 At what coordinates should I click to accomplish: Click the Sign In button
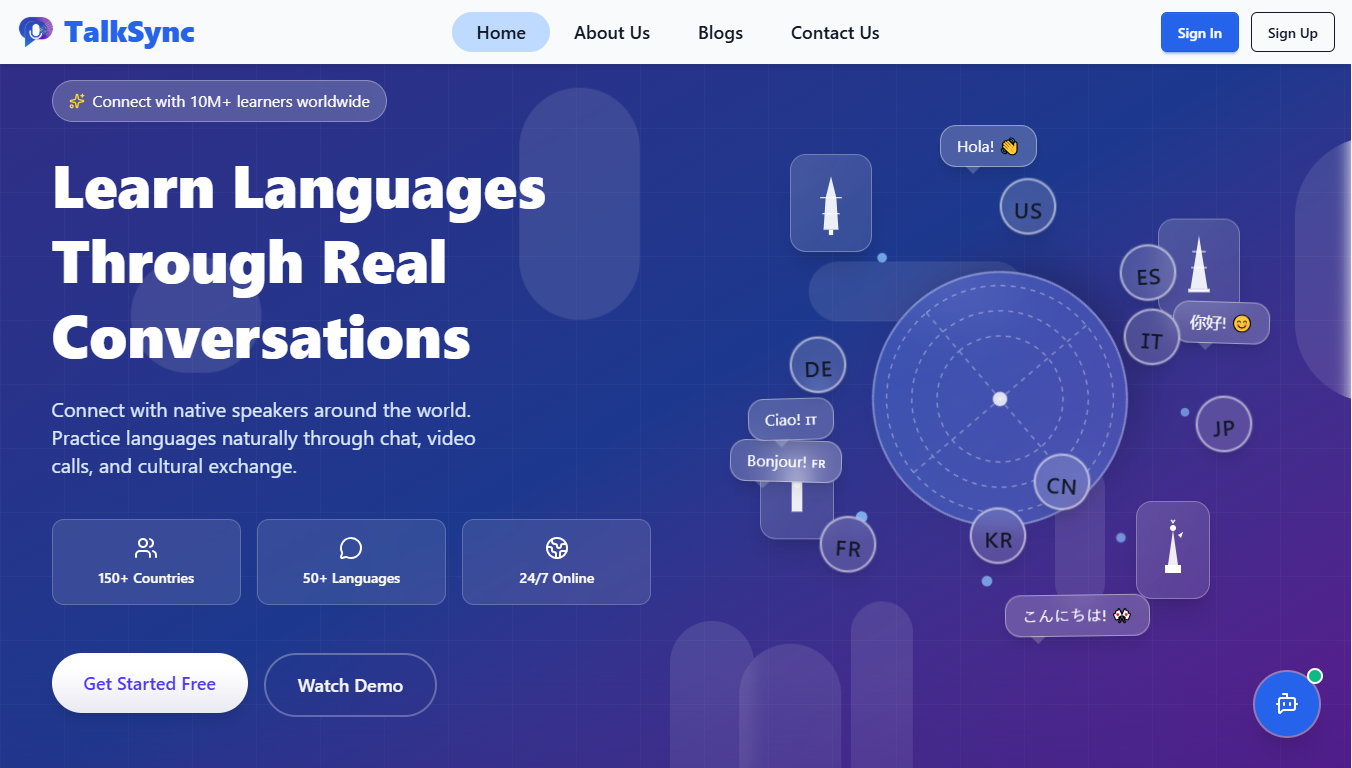(x=1199, y=32)
